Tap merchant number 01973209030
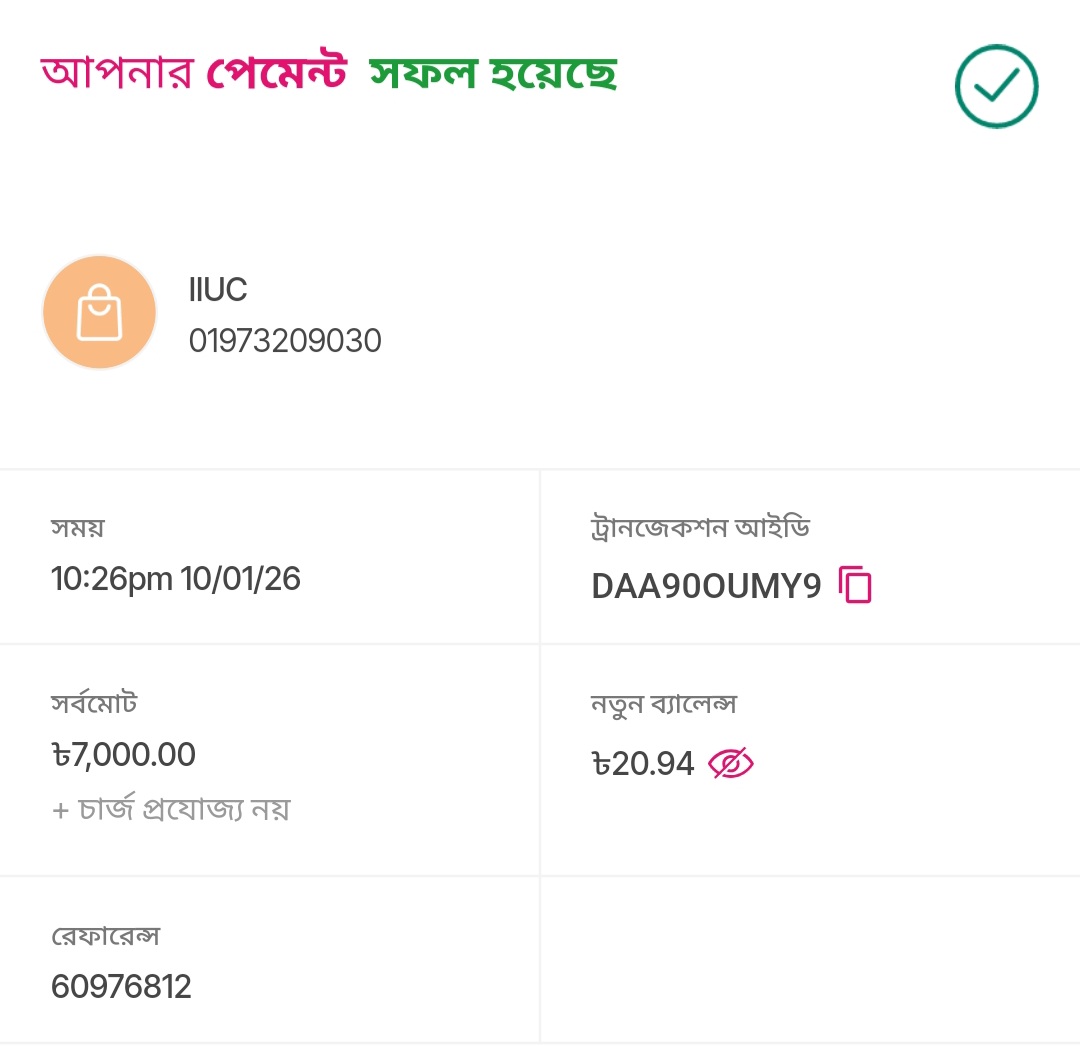1080x1064 pixels. point(285,341)
